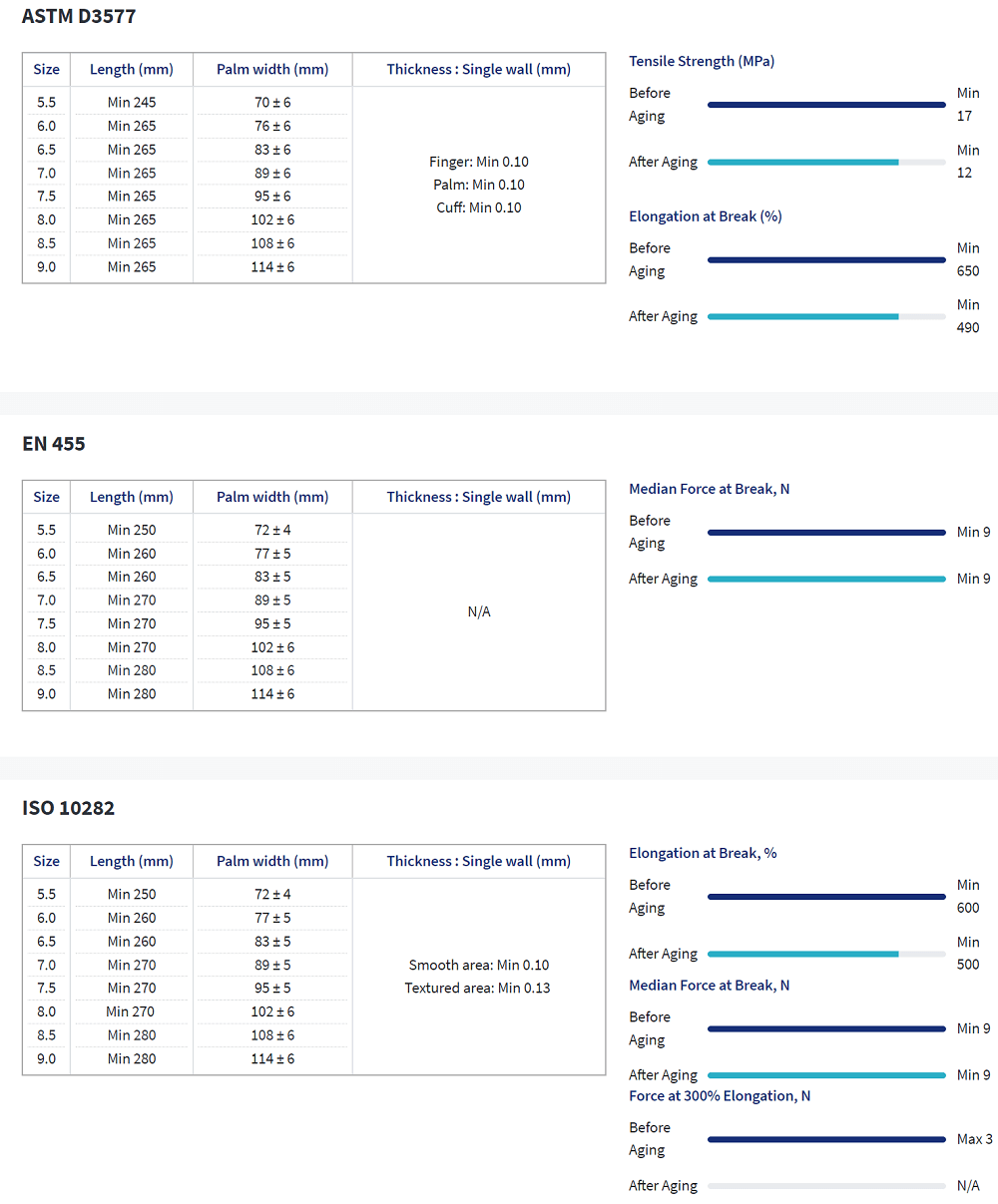
Task: Click ISO 10282 Median Force Before Aging bar
Action: click(825, 1028)
